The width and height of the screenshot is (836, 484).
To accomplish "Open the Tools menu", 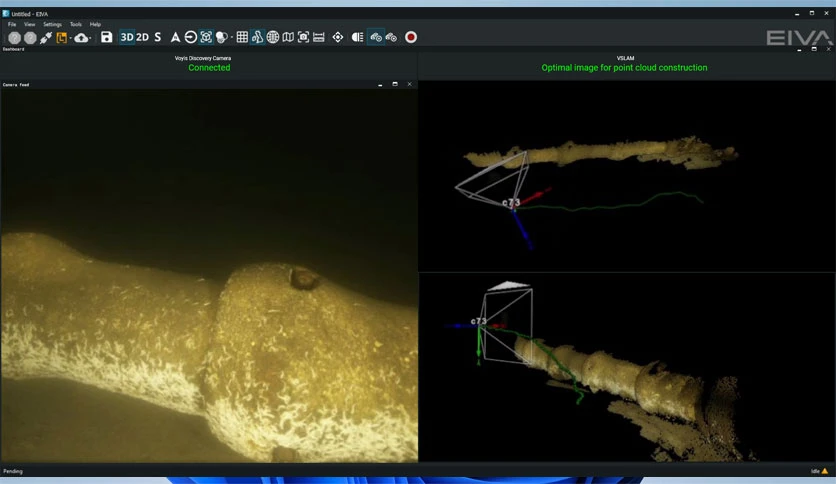I will (76, 25).
